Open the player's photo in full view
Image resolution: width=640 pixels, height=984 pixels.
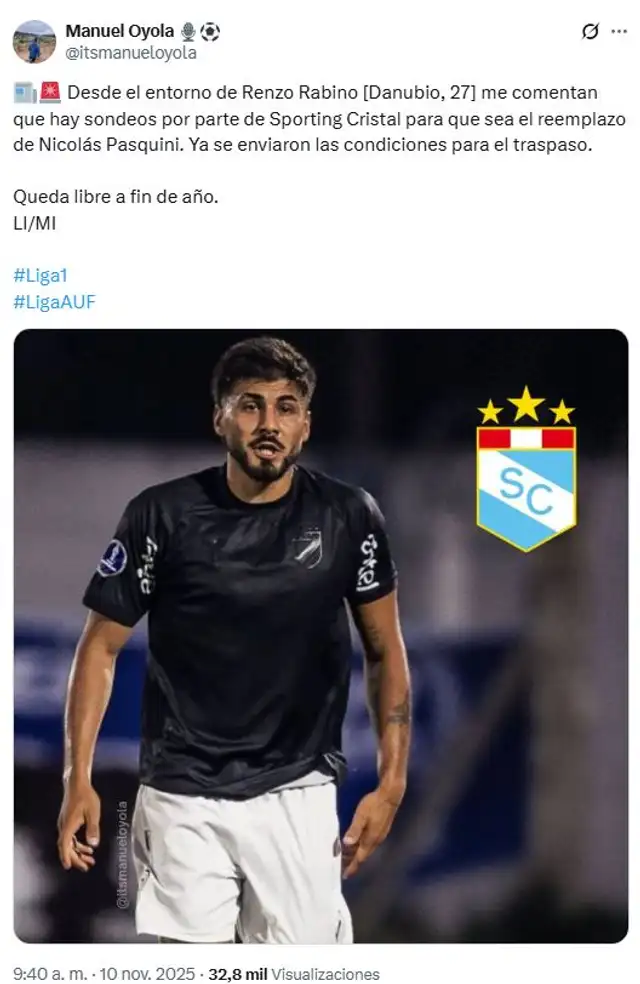pos(321,636)
